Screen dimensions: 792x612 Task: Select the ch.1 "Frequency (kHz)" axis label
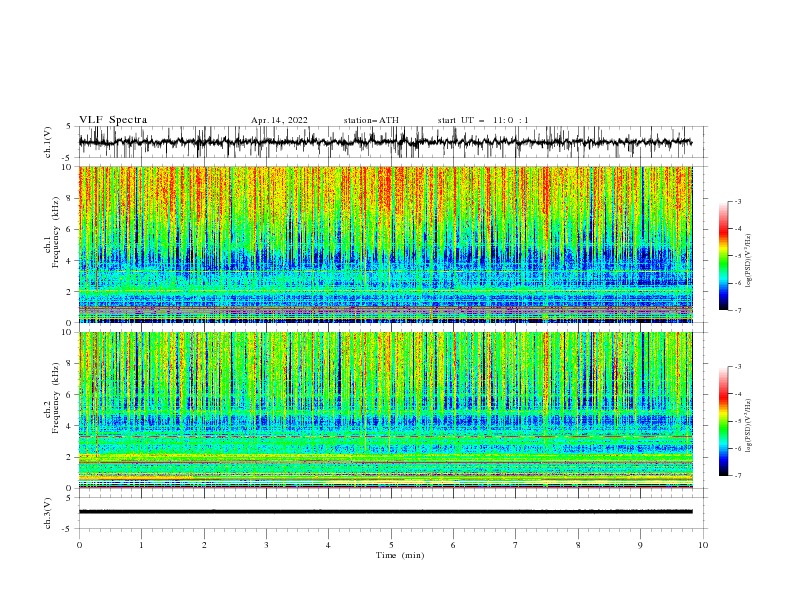pos(56,233)
